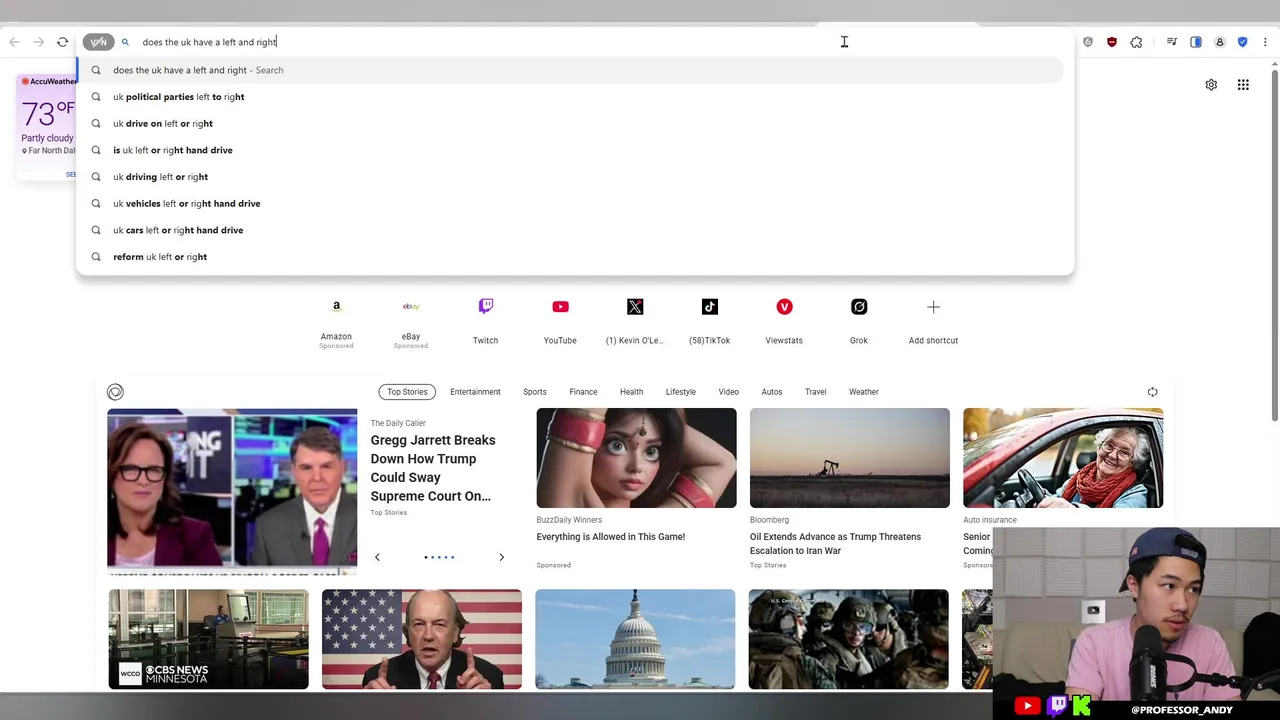Click the news feed logo icon
Image resolution: width=1280 pixels, height=720 pixels.
tap(115, 392)
